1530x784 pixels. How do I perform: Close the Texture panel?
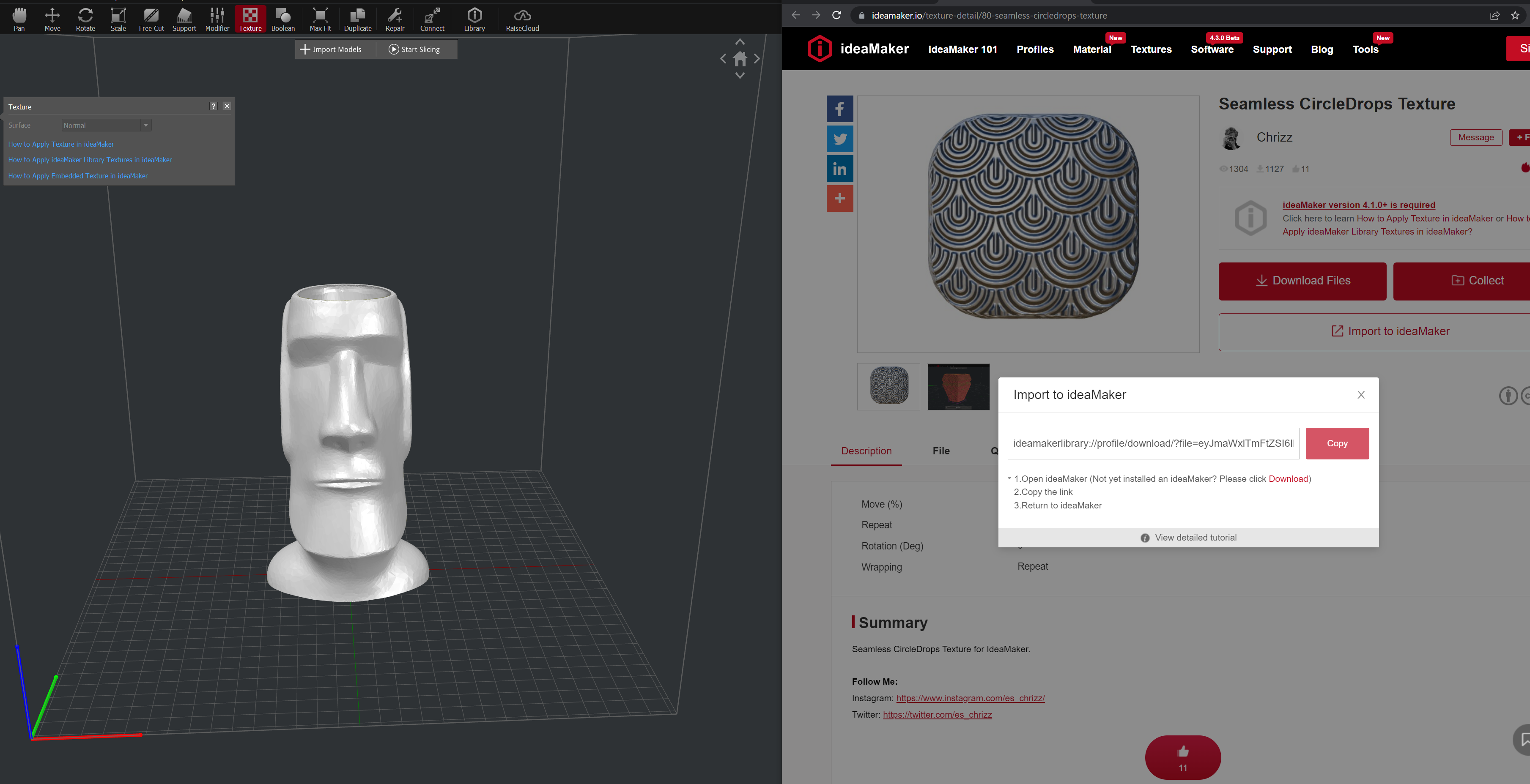tap(227, 106)
